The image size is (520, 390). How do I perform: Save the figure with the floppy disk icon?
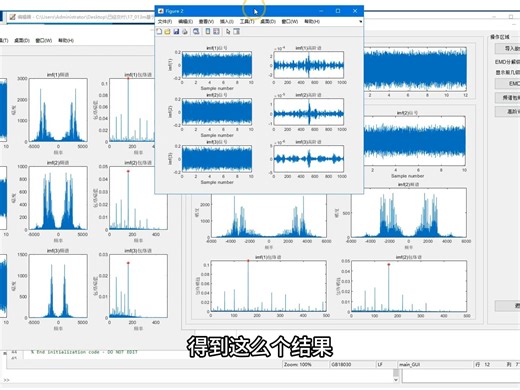(176, 31)
